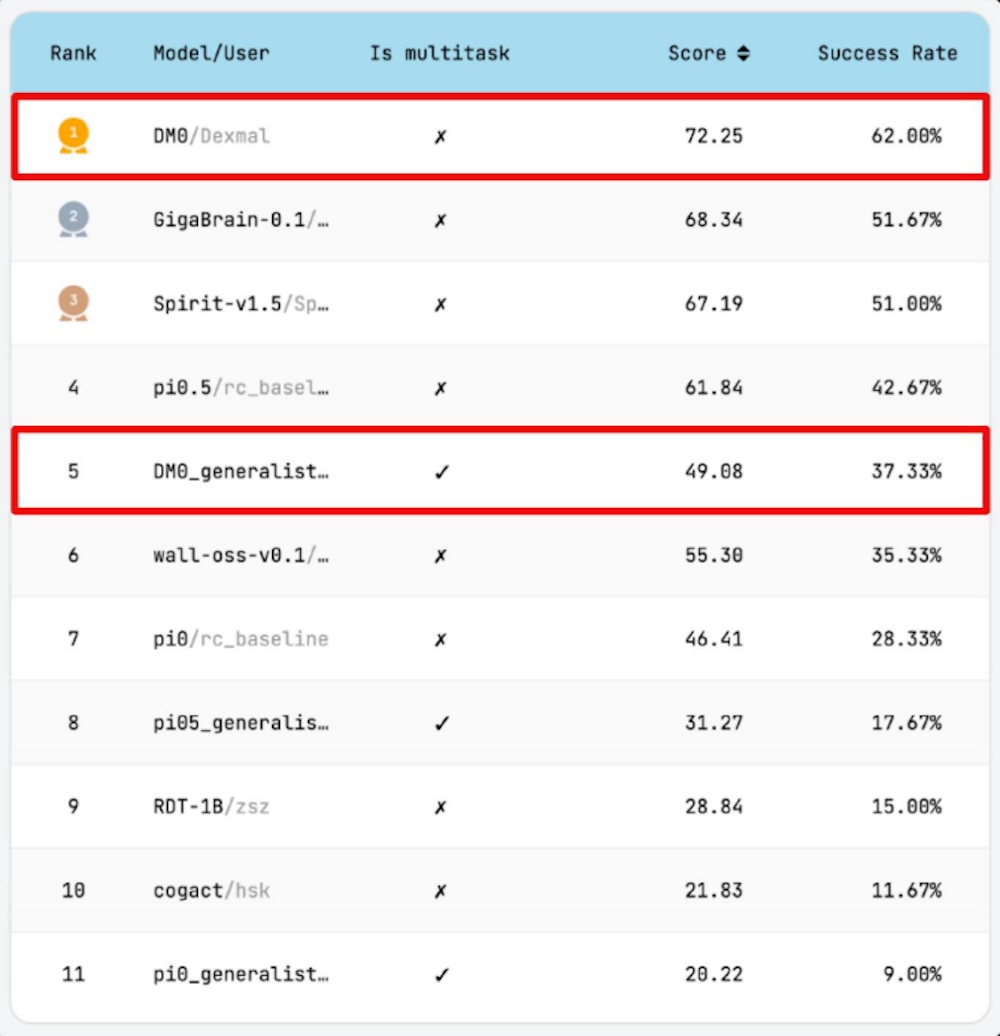Viewport: 1000px width, 1036px height.
Task: Click the Success Rate column header
Action: pyautogui.click(x=887, y=54)
